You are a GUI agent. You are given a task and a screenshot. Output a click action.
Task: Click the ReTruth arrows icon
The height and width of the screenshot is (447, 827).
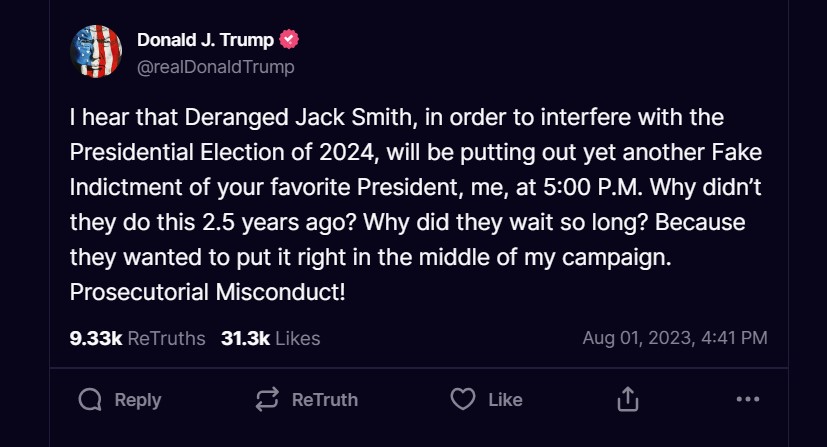(x=267, y=400)
